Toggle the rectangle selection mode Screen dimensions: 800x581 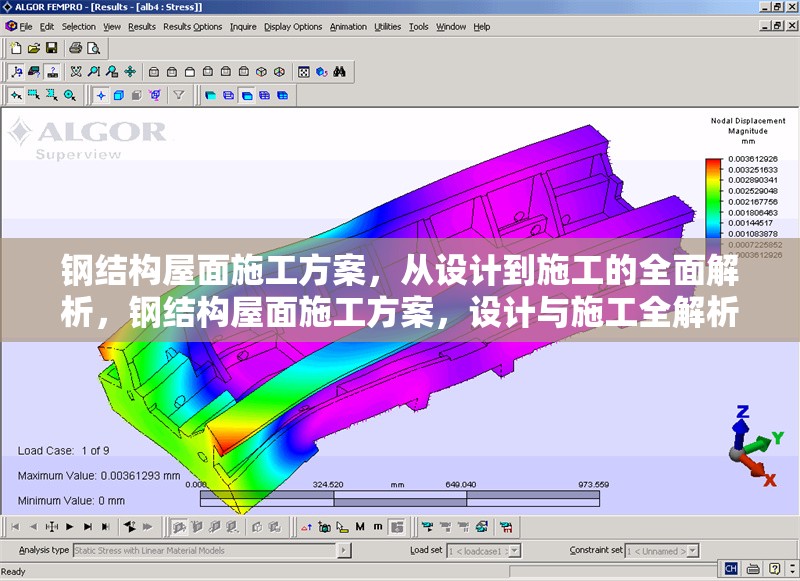point(33,95)
